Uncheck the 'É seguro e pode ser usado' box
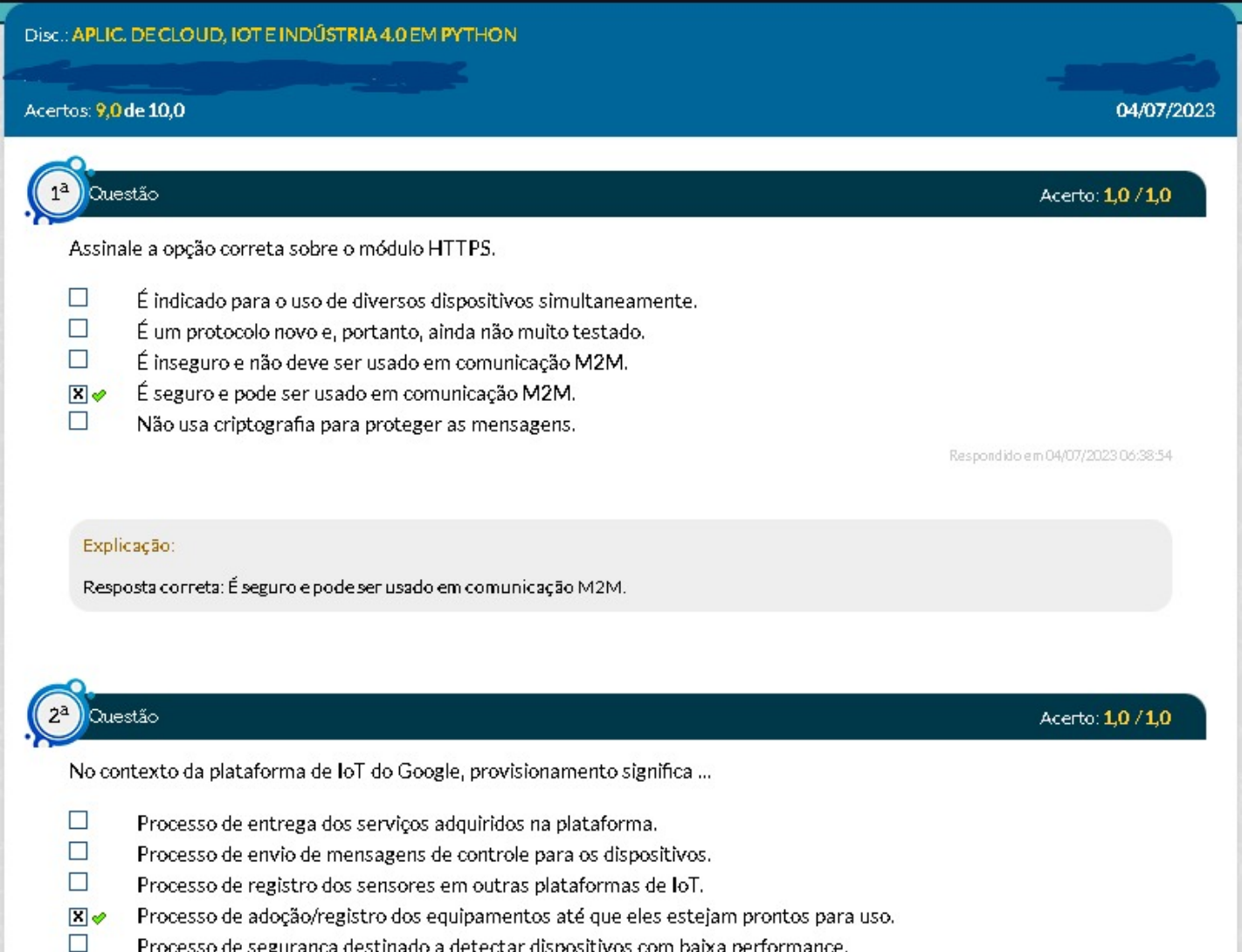Image resolution: width=1242 pixels, height=952 pixels. [x=79, y=394]
